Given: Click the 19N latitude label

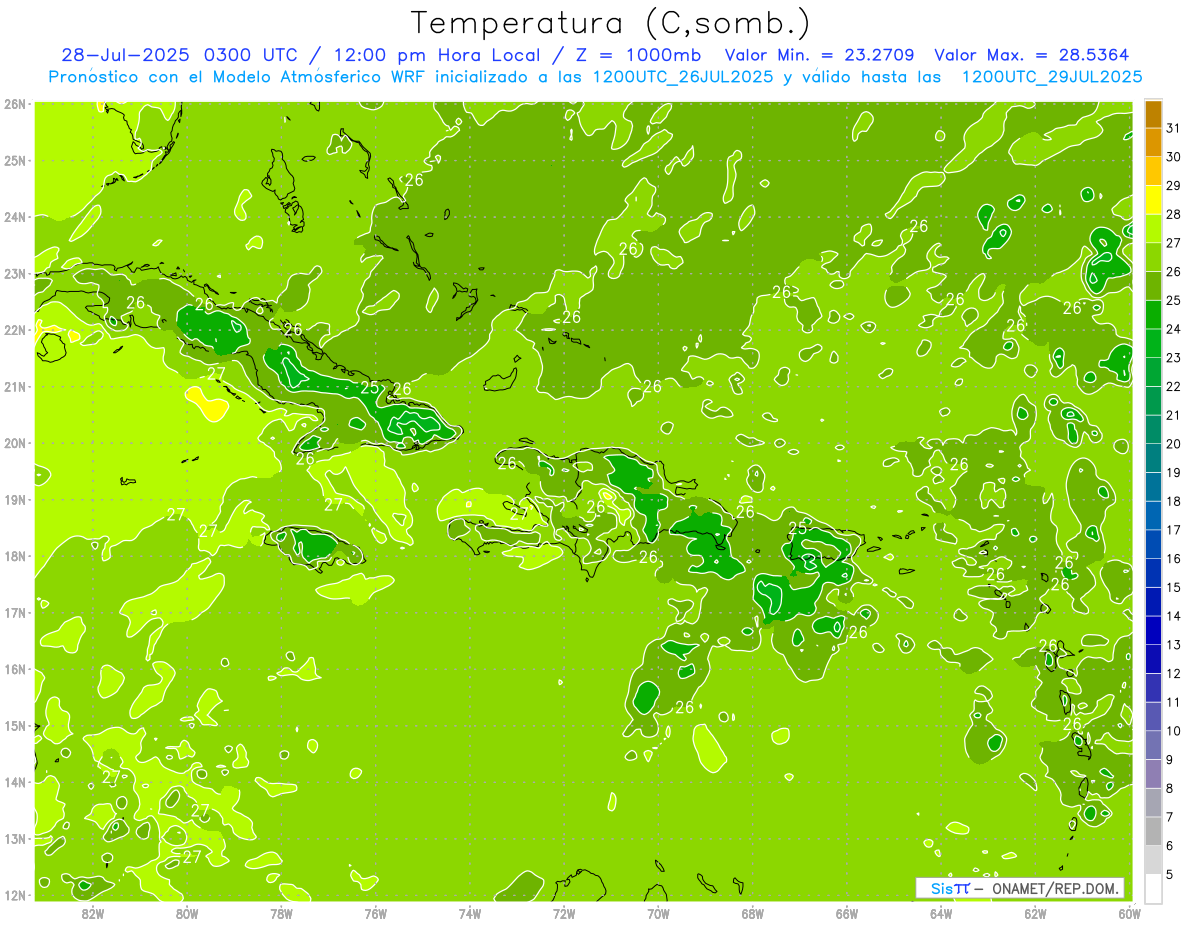Looking at the screenshot, I should [15, 499].
